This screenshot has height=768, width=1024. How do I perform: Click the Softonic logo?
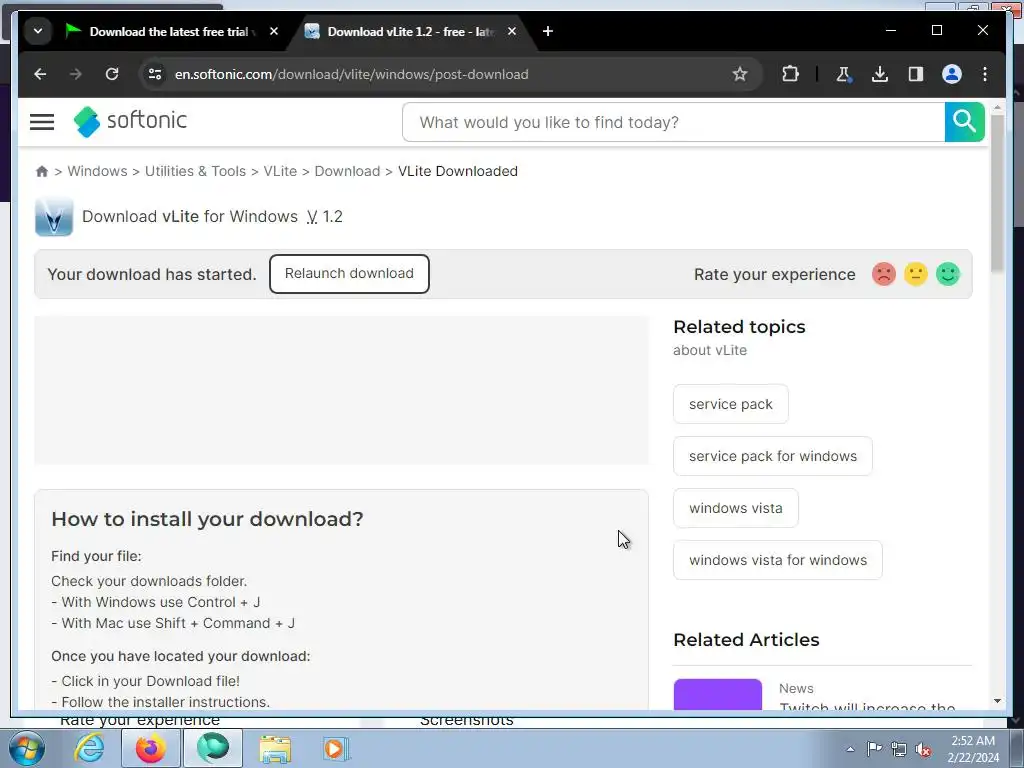click(x=131, y=121)
